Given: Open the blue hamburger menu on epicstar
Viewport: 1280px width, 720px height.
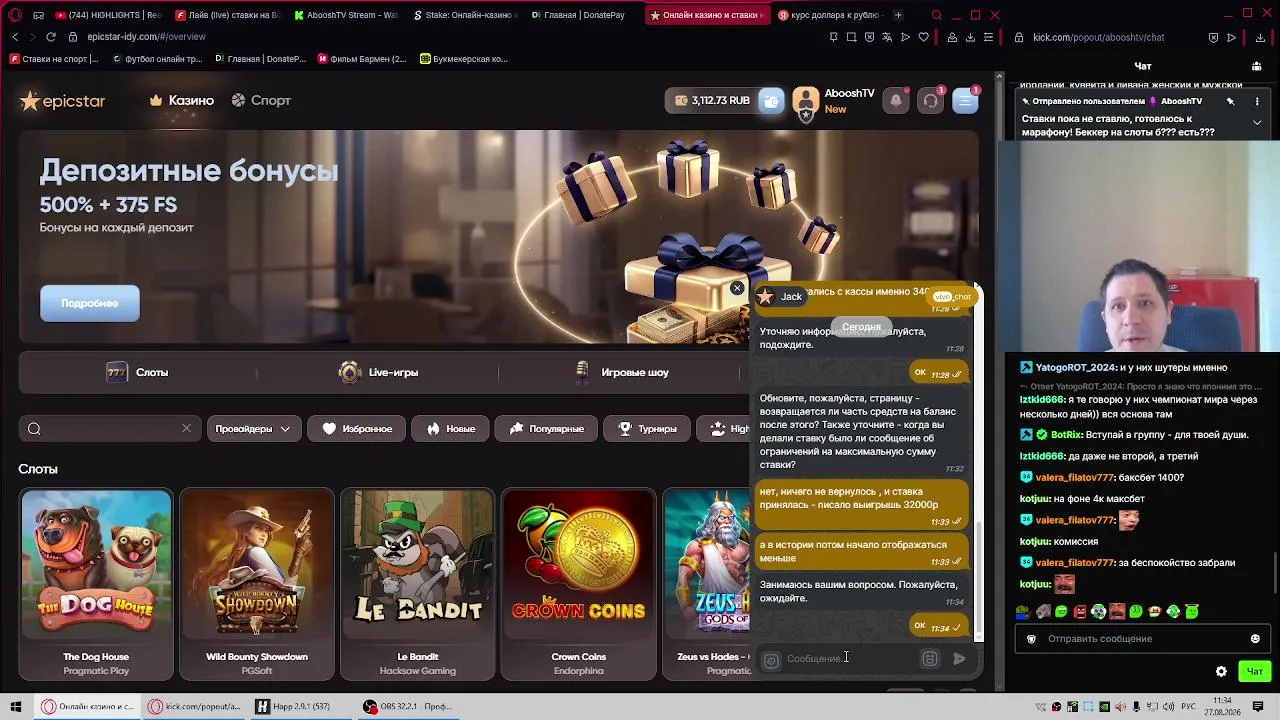Looking at the screenshot, I should coord(965,100).
